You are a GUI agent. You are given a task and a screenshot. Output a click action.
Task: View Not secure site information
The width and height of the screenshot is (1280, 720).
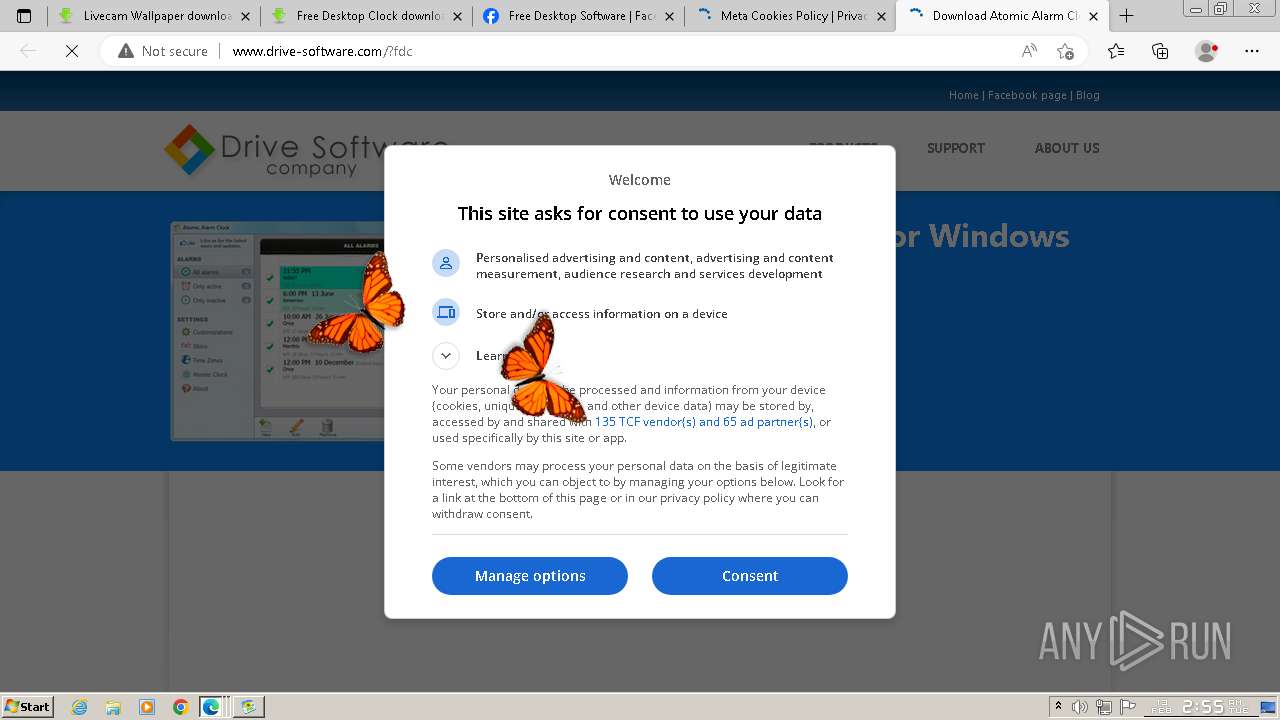[x=163, y=51]
